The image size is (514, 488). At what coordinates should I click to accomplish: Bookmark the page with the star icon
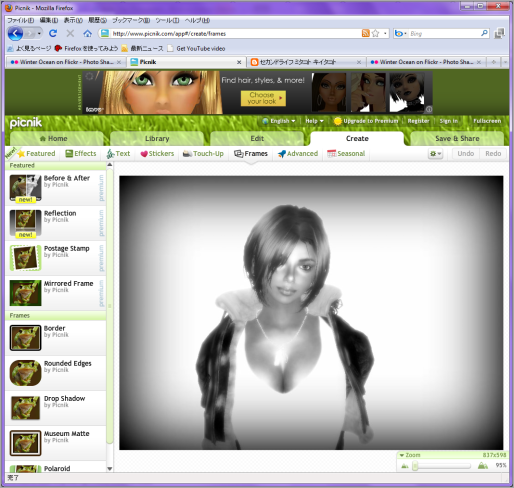(375, 33)
